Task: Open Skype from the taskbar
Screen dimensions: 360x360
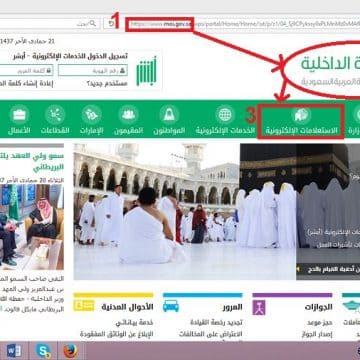Action: pyautogui.click(x=43, y=351)
